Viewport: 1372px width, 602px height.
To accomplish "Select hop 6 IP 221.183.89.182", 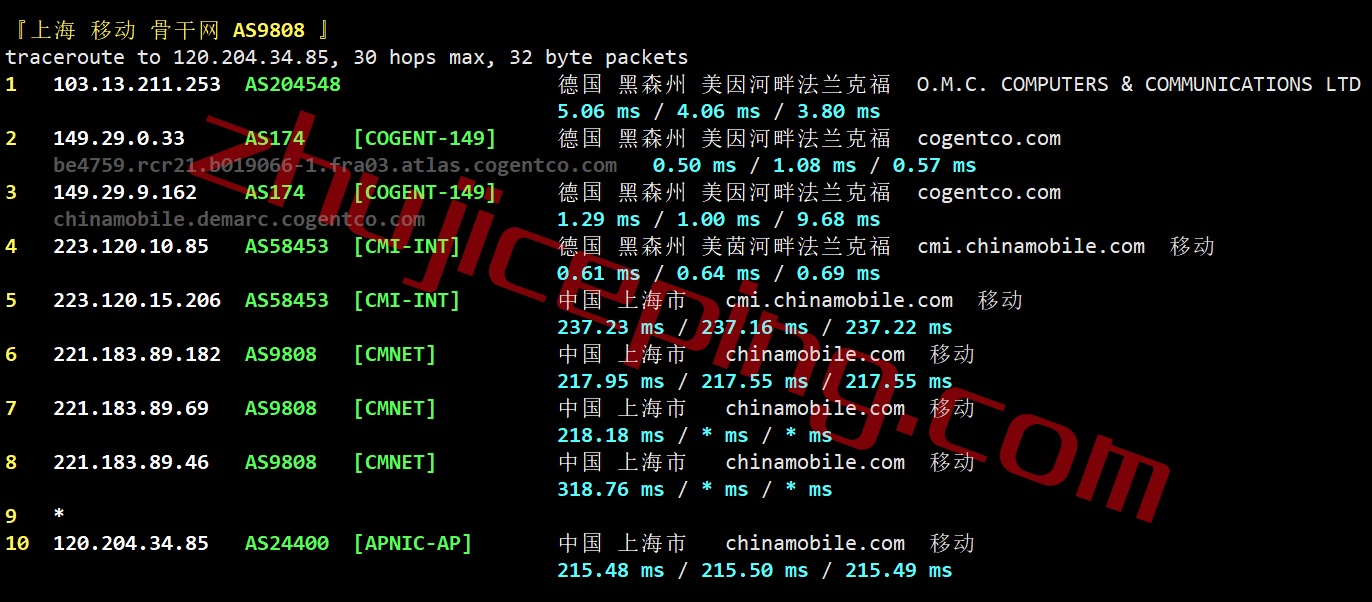I will [137, 354].
